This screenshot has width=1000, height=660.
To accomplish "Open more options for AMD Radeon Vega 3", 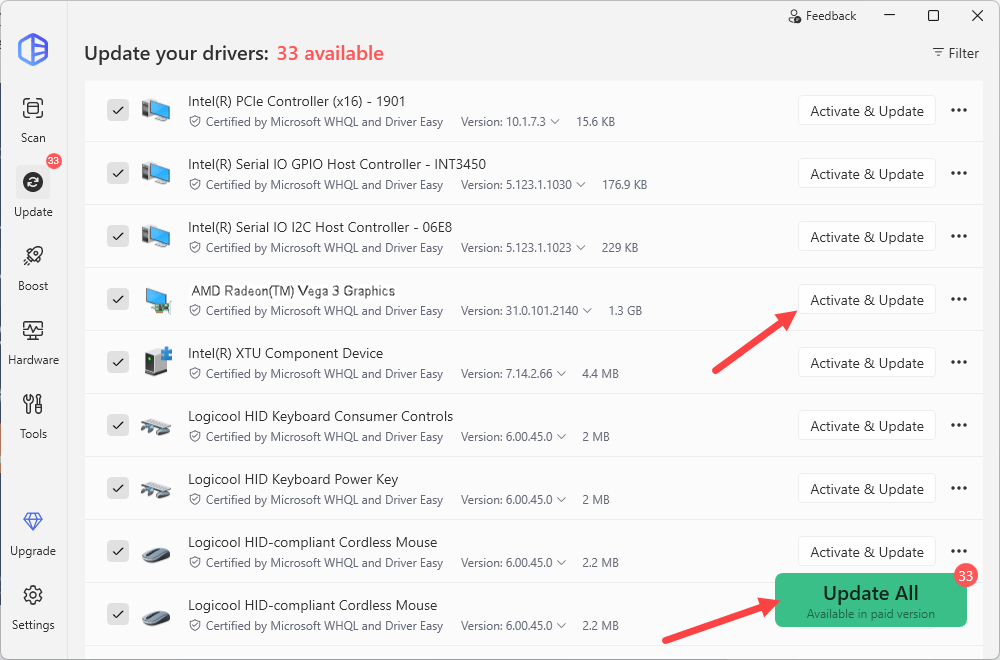I will pyautogui.click(x=958, y=300).
